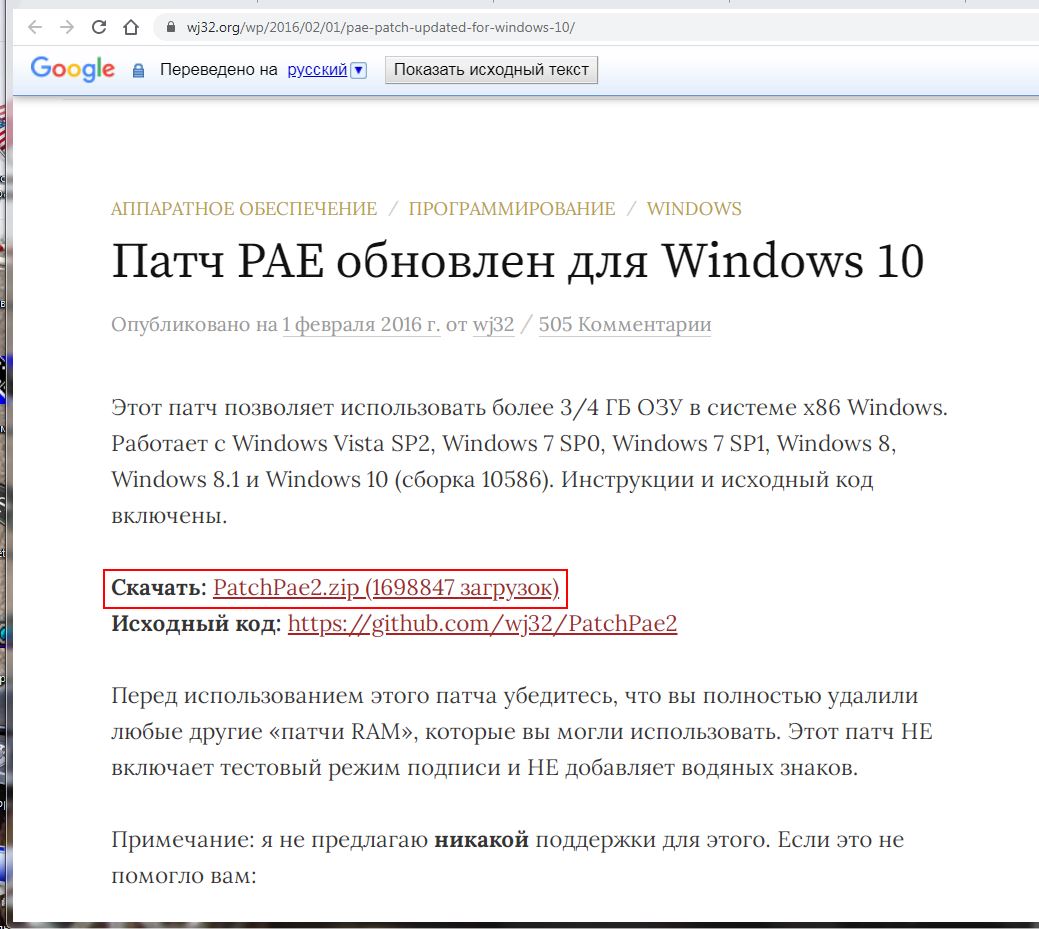Open the русский language link
Screen dimensions: 1039x929
(x=317, y=70)
